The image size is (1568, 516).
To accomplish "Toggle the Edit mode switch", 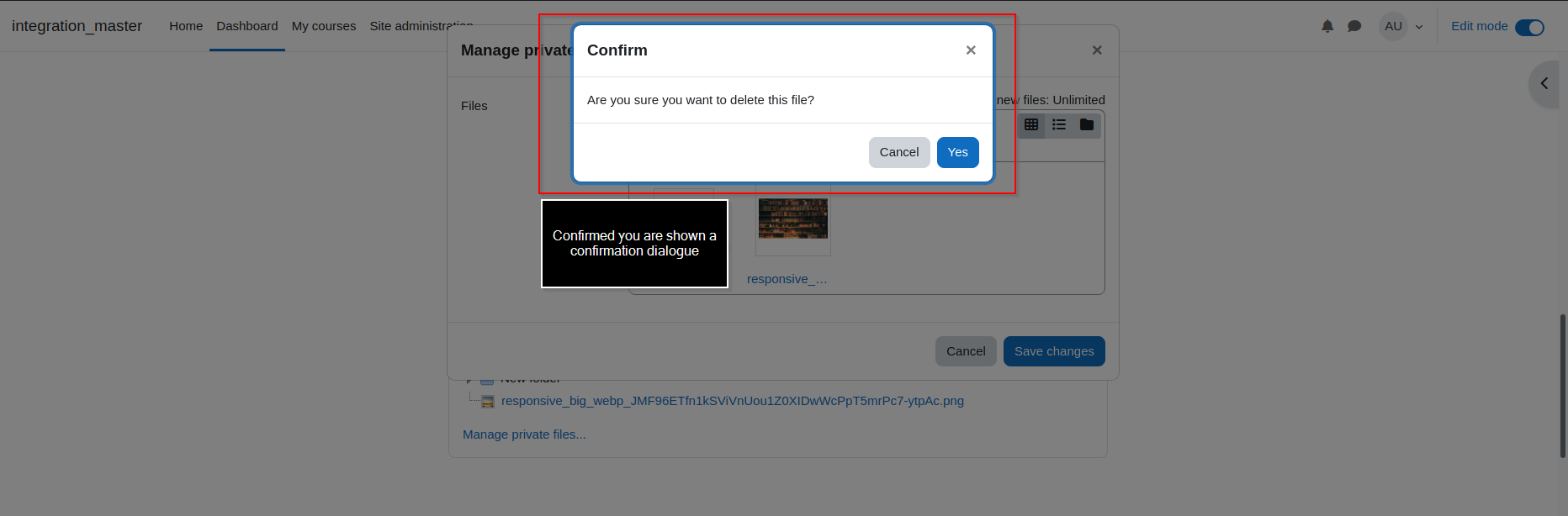I will pyautogui.click(x=1529, y=27).
